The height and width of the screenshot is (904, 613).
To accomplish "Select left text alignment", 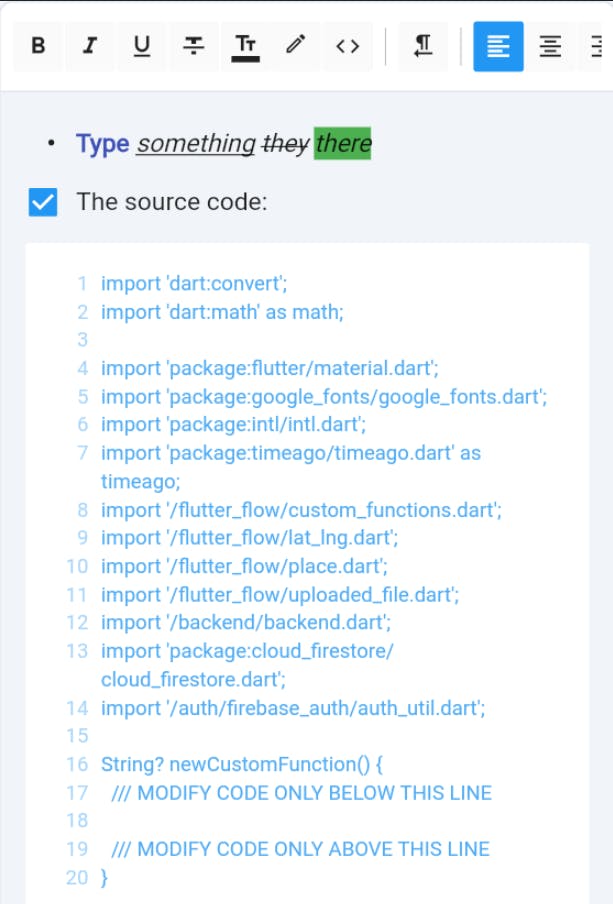I will point(498,46).
